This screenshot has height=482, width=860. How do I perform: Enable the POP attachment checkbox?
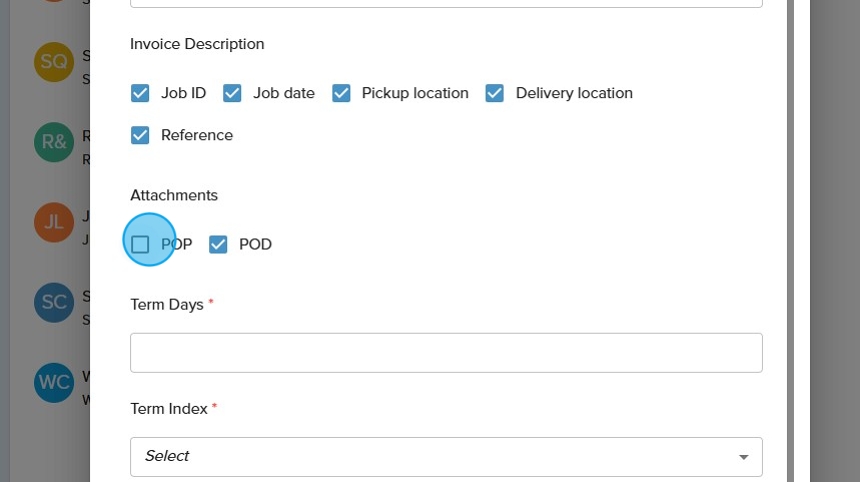[x=140, y=244]
